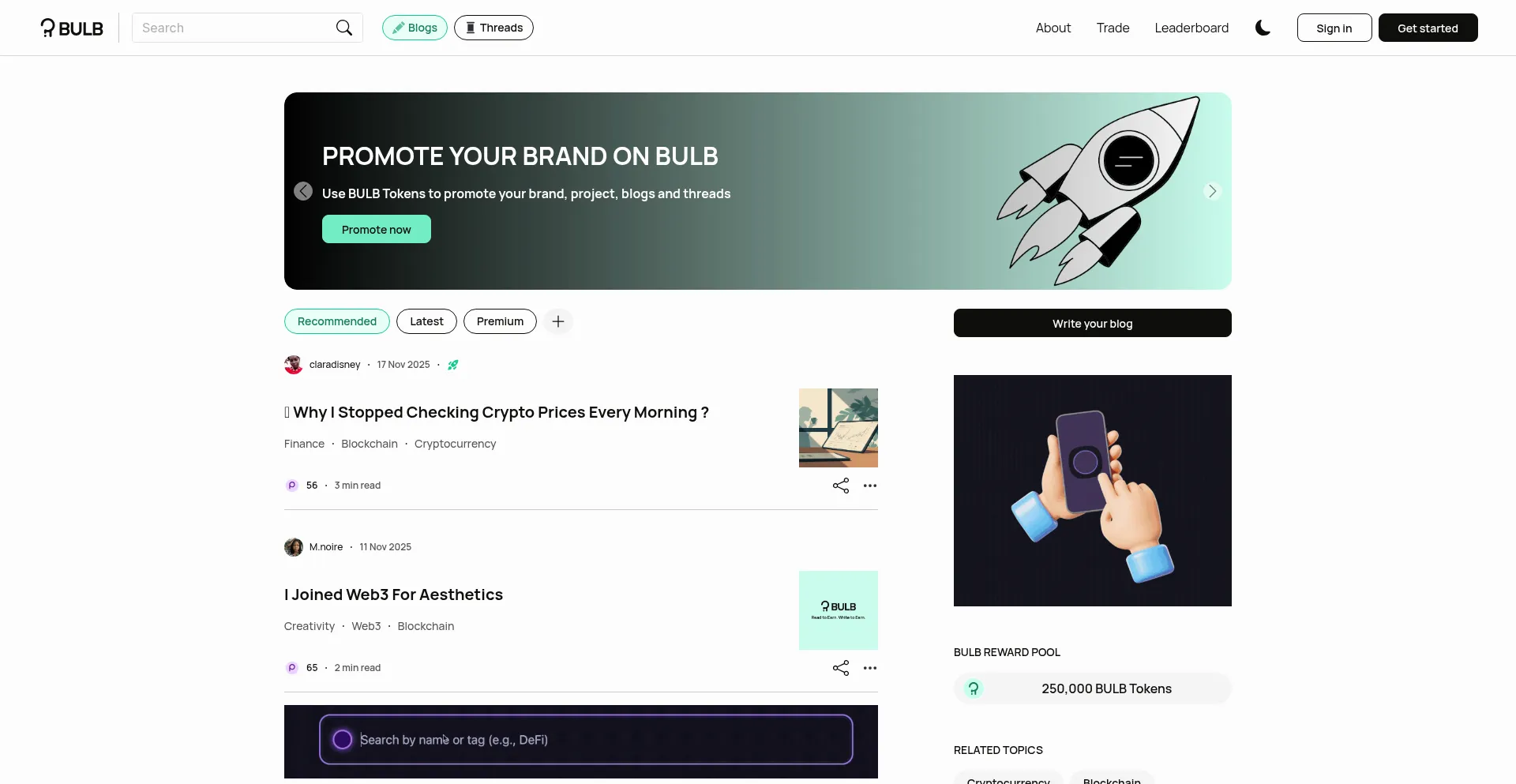Switch to the Latest tab
This screenshot has height=784, width=1516.
[x=426, y=321]
